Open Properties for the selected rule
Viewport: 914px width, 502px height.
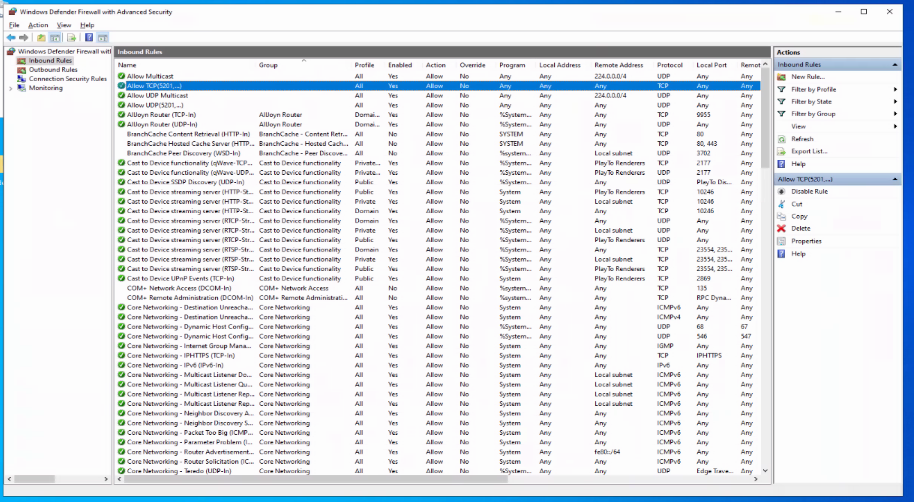click(x=806, y=241)
